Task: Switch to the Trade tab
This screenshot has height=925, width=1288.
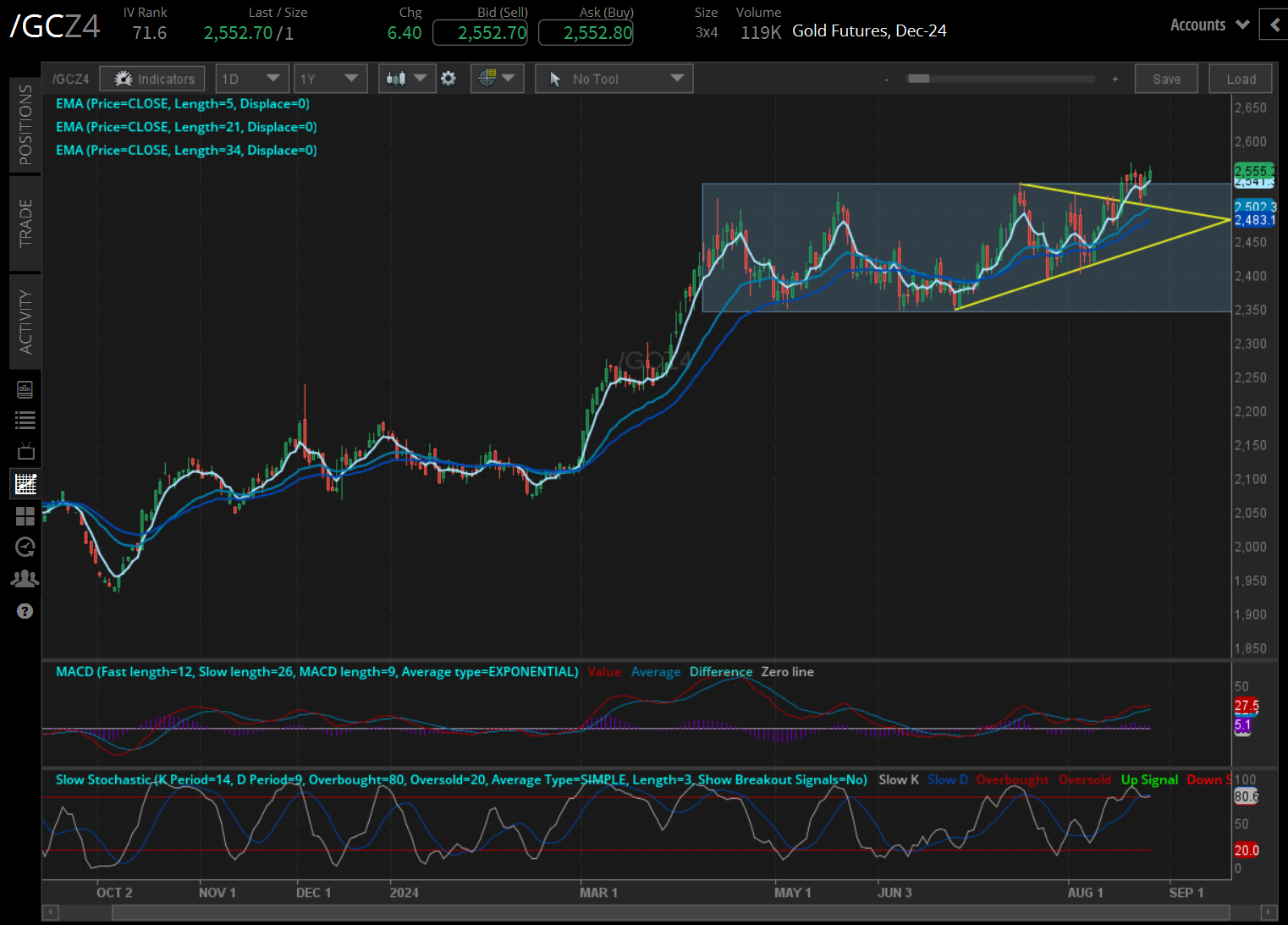Action: point(25,223)
